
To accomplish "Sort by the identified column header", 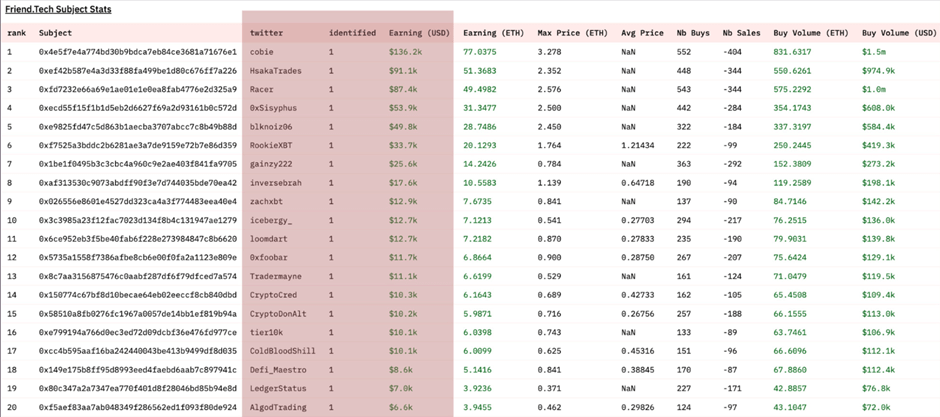I will (x=352, y=34).
